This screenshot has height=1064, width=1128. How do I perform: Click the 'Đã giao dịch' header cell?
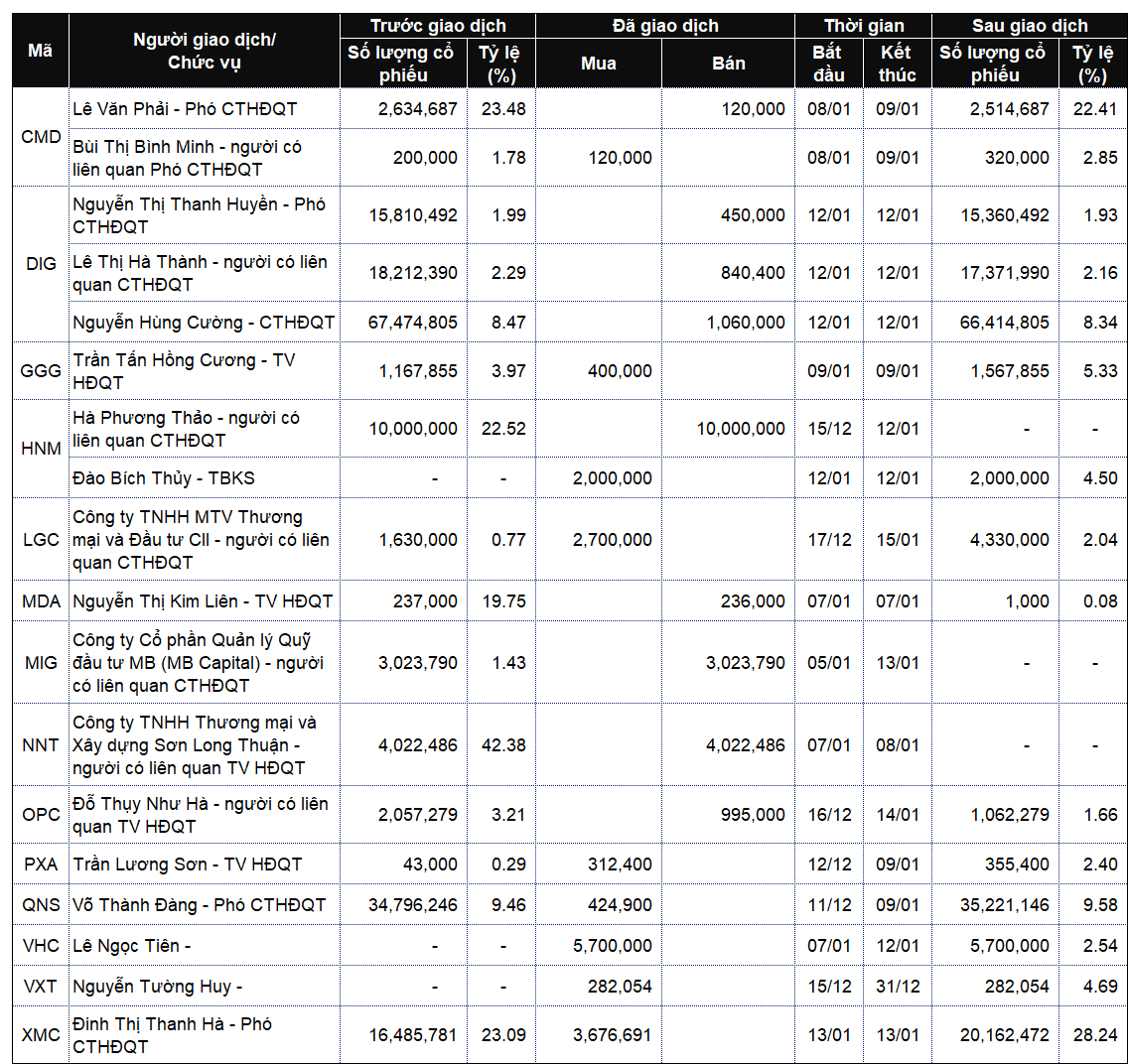664,26
